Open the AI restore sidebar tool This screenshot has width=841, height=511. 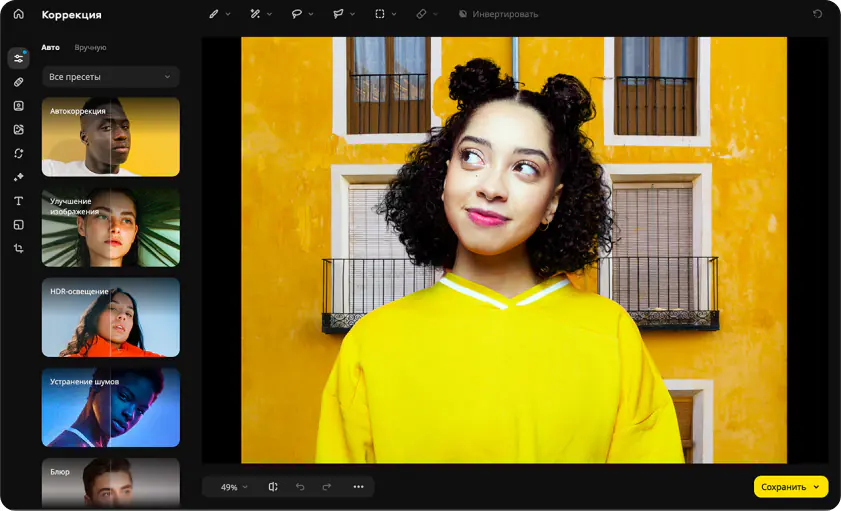[19, 153]
